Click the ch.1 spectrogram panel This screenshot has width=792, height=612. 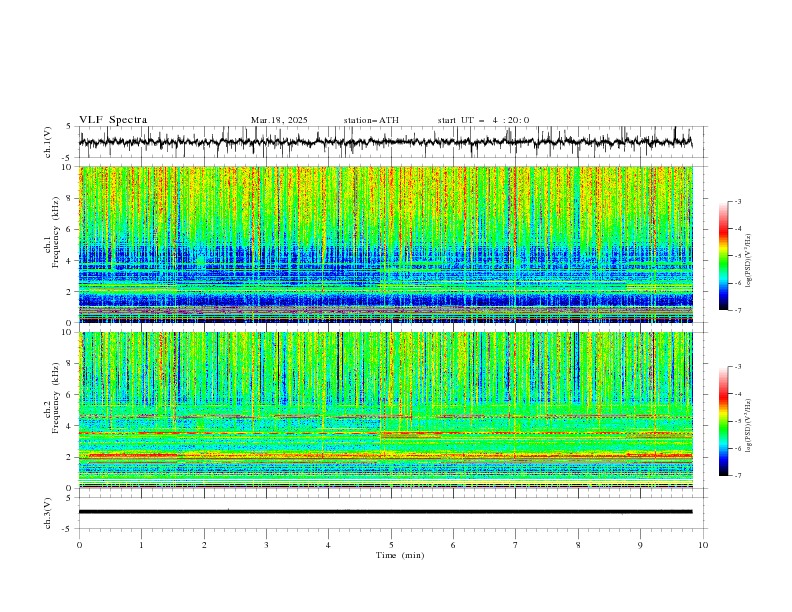click(x=386, y=244)
